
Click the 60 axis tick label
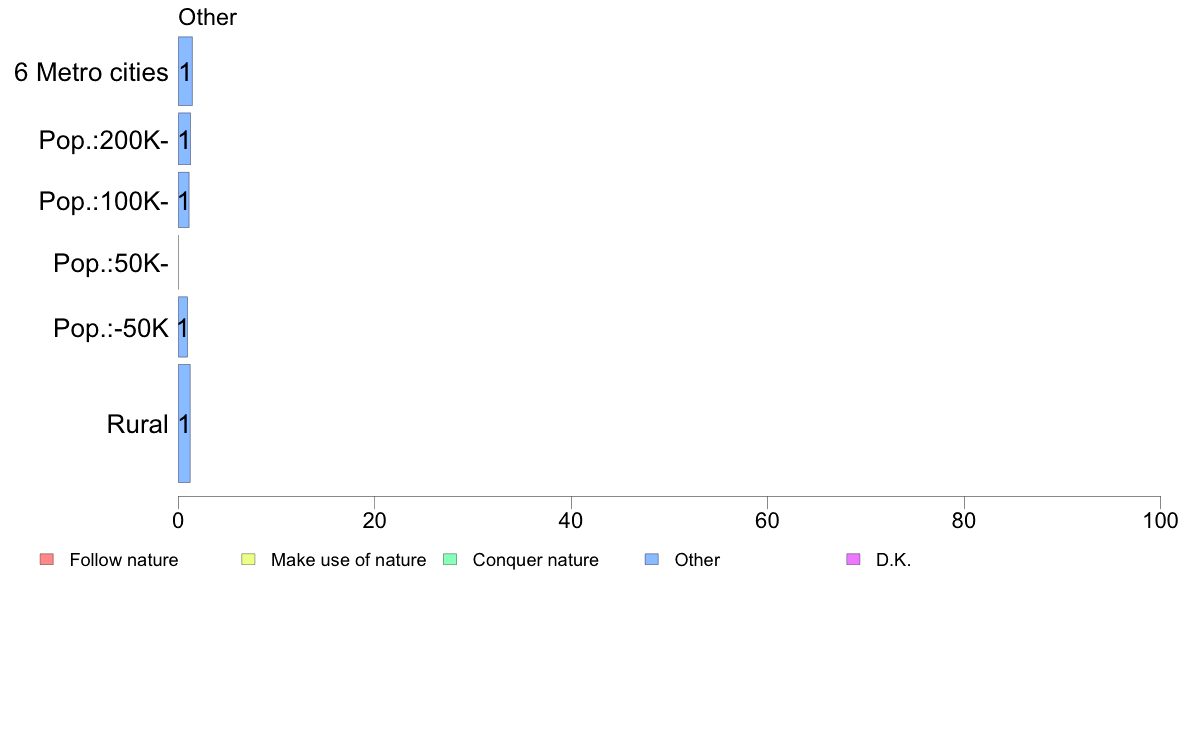(x=768, y=520)
